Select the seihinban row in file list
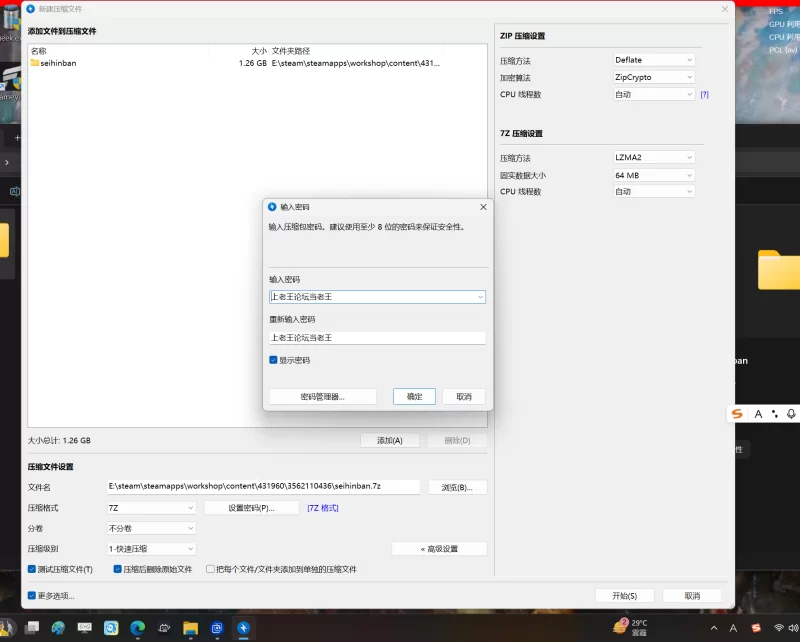 click(x=236, y=63)
